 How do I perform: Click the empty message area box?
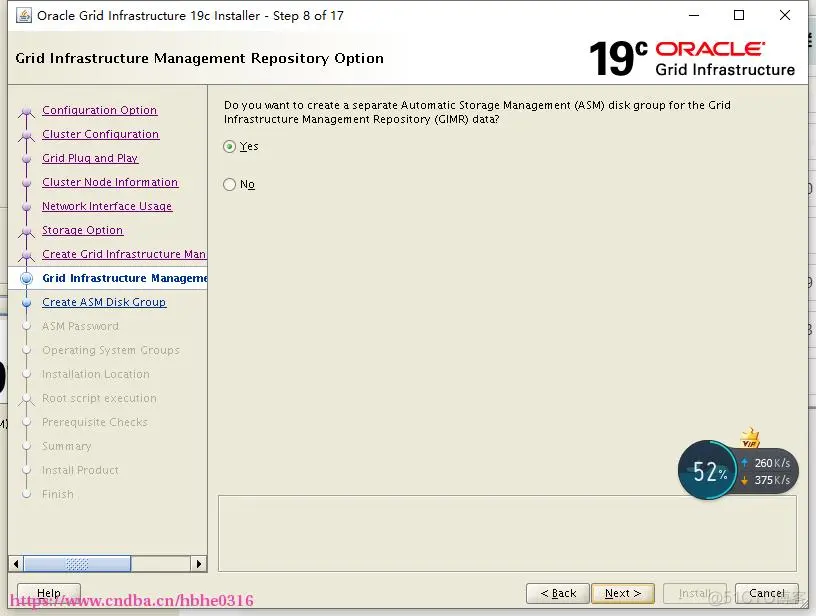click(x=507, y=533)
